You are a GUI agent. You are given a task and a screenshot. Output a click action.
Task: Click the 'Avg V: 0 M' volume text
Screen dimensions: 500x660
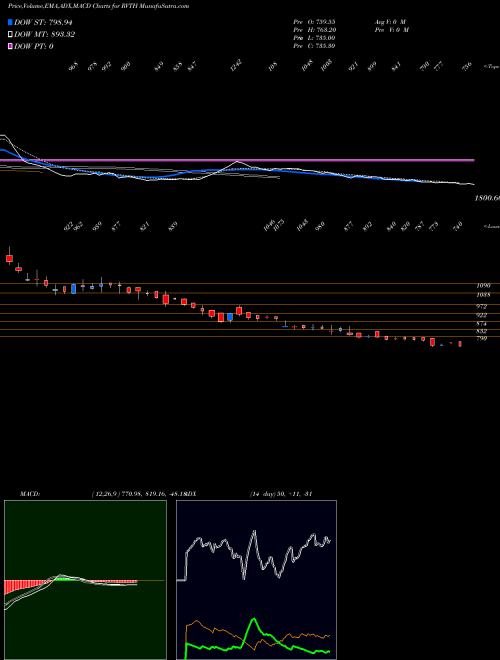coord(391,22)
